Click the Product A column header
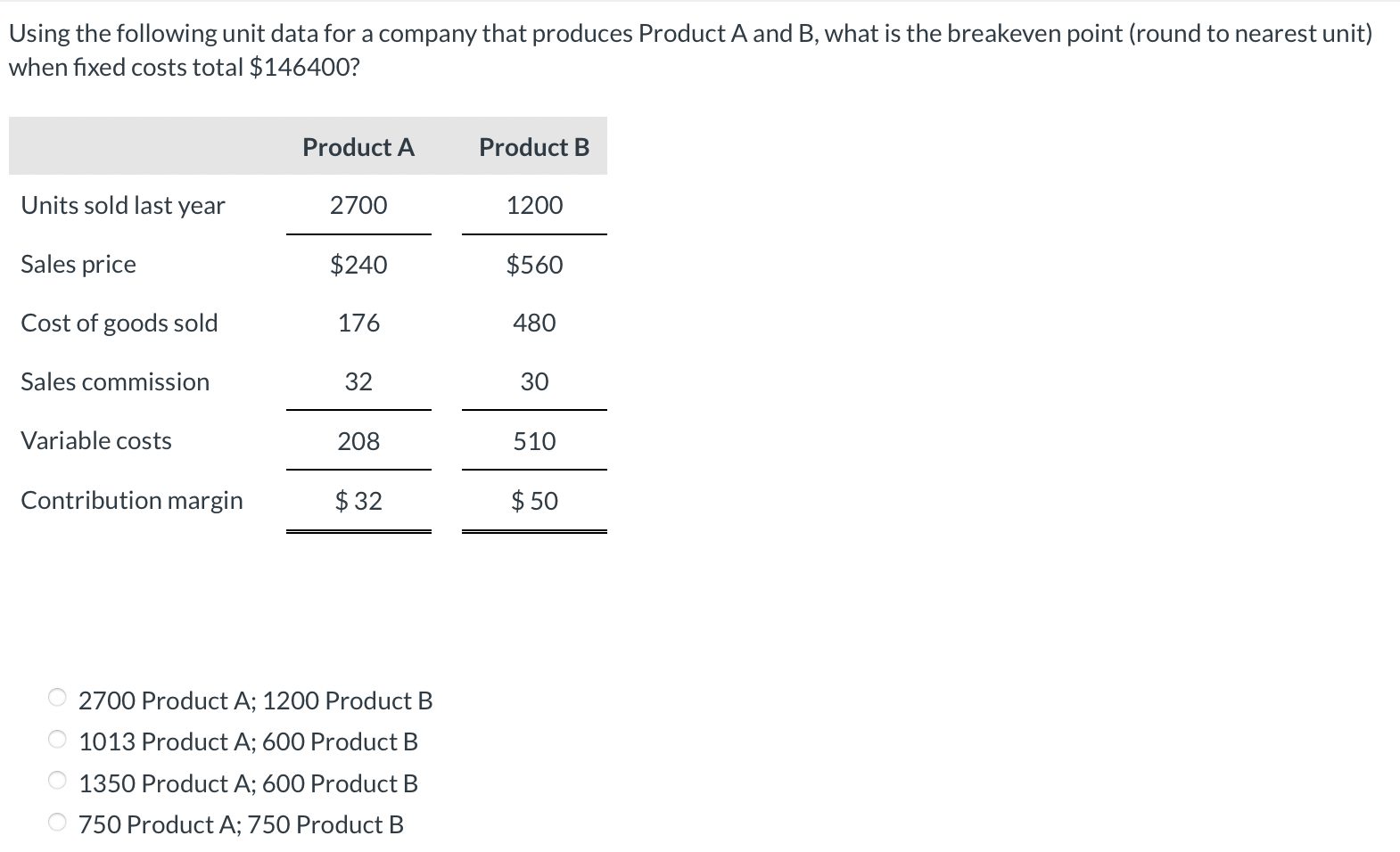This screenshot has height=852, width=1400. (358, 147)
